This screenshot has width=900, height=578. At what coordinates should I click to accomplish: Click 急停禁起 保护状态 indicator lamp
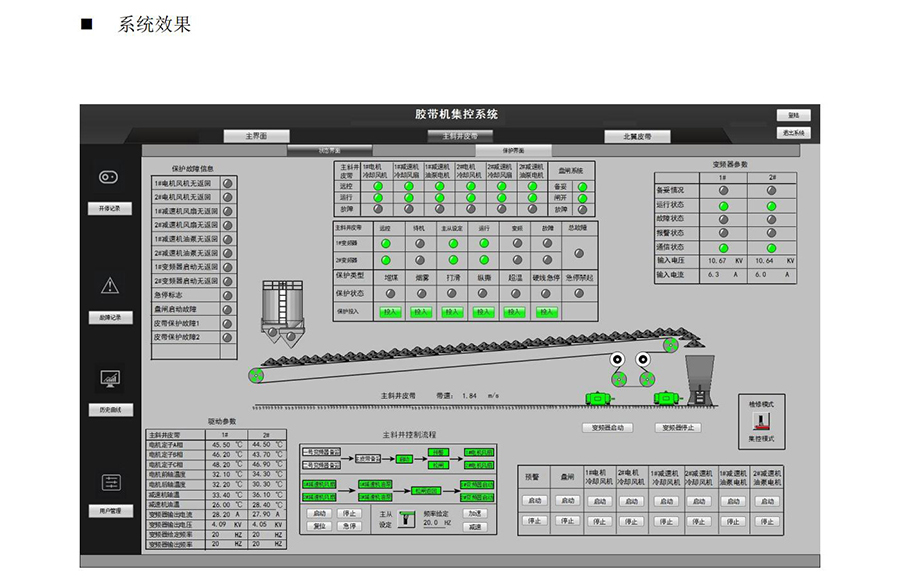click(x=579, y=293)
